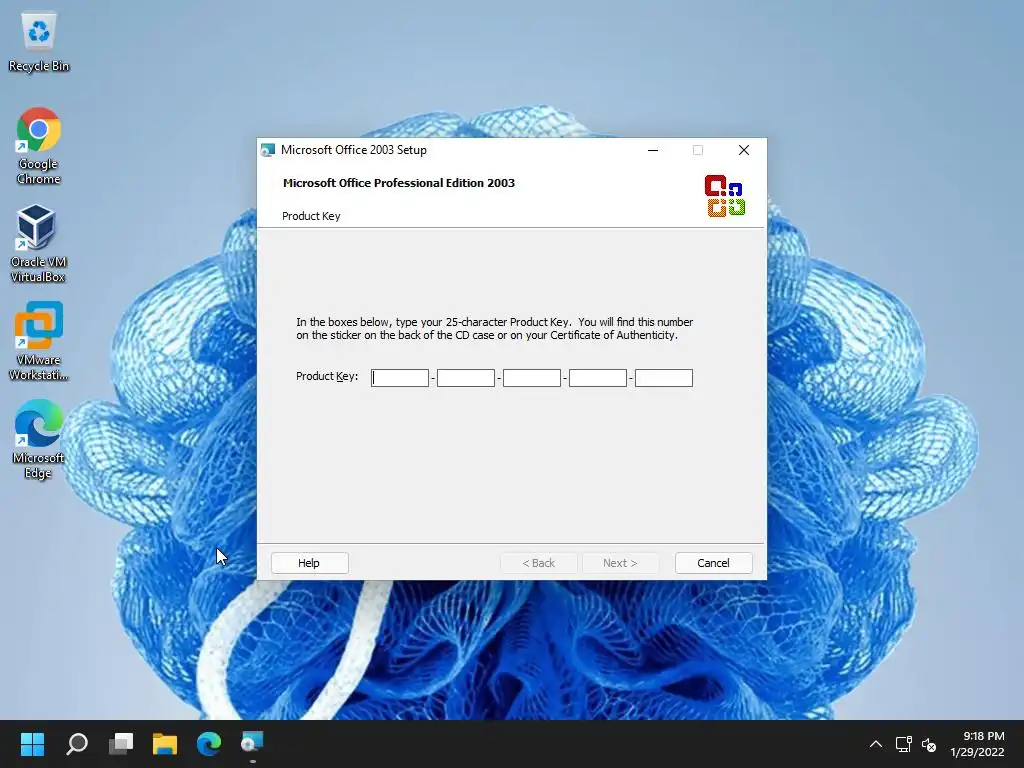1024x768 pixels.
Task: Minimize the Office 2003 Setup window
Action: click(x=652, y=150)
